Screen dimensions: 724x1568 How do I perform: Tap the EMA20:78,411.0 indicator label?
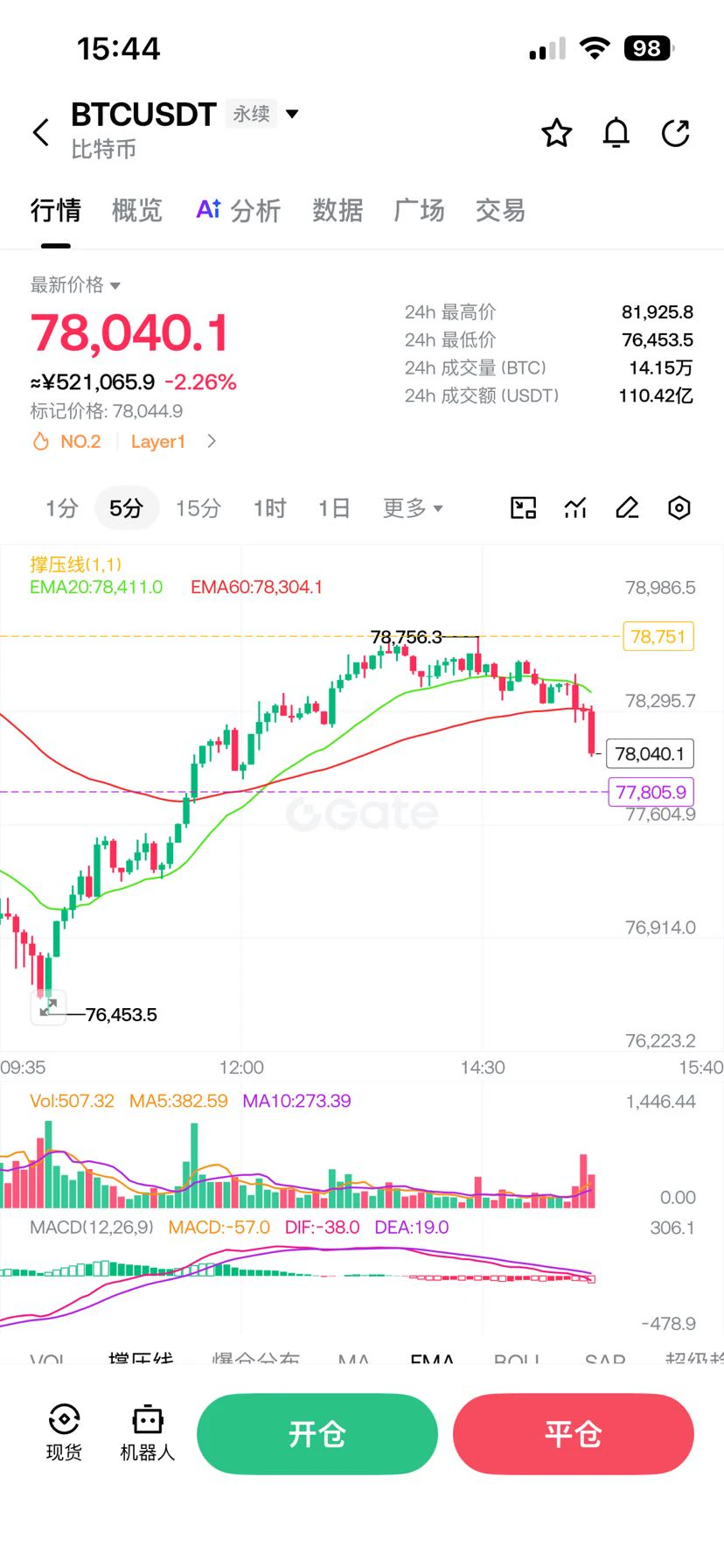(96, 587)
